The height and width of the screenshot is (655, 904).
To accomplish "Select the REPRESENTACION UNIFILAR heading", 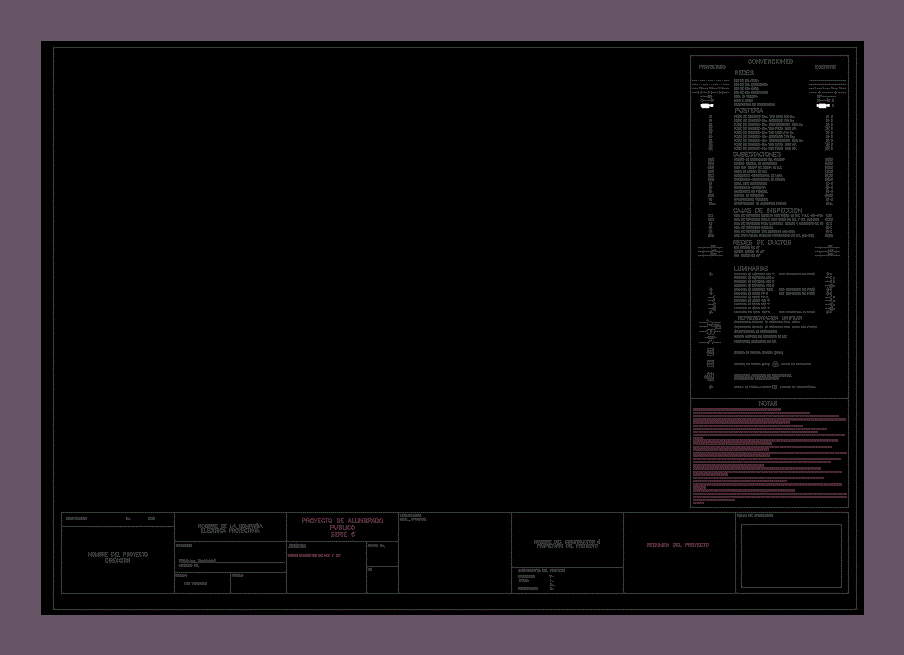I will click(x=770, y=318).
